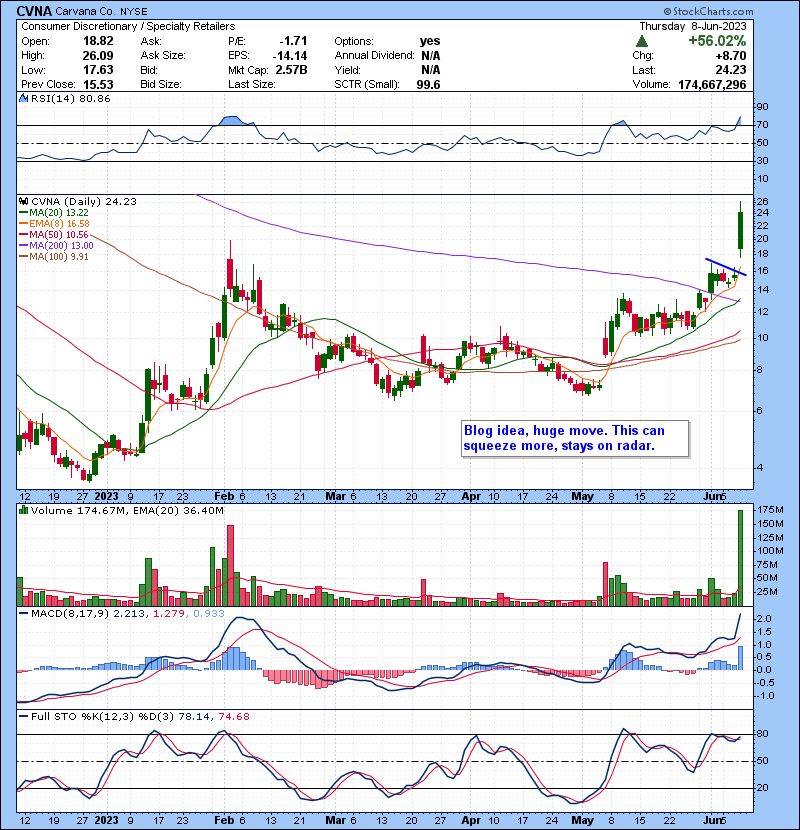
Task: Click the volume bars icon beside Volume label
Action: coord(23,510)
